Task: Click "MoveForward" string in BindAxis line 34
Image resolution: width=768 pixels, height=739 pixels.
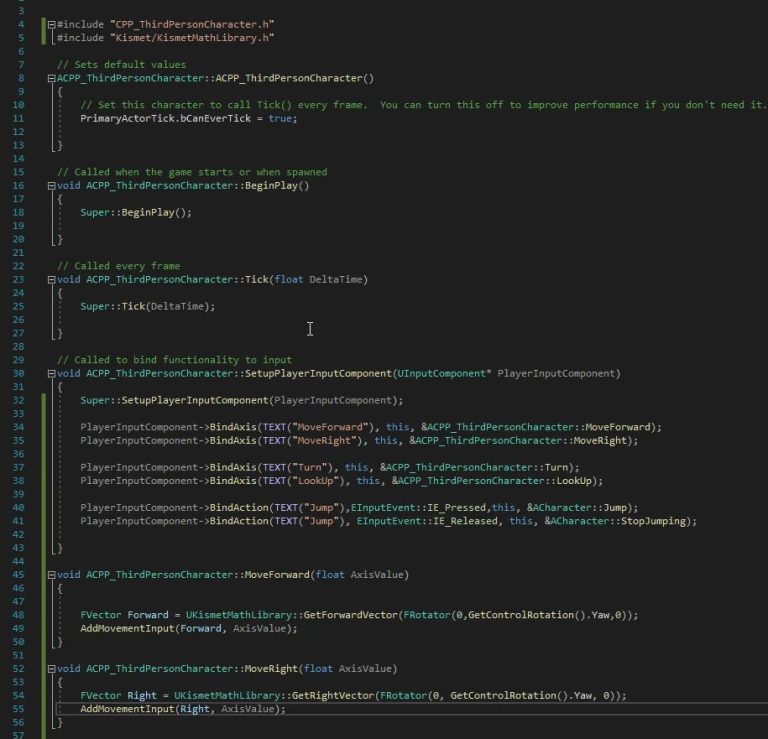Action: 331,427
